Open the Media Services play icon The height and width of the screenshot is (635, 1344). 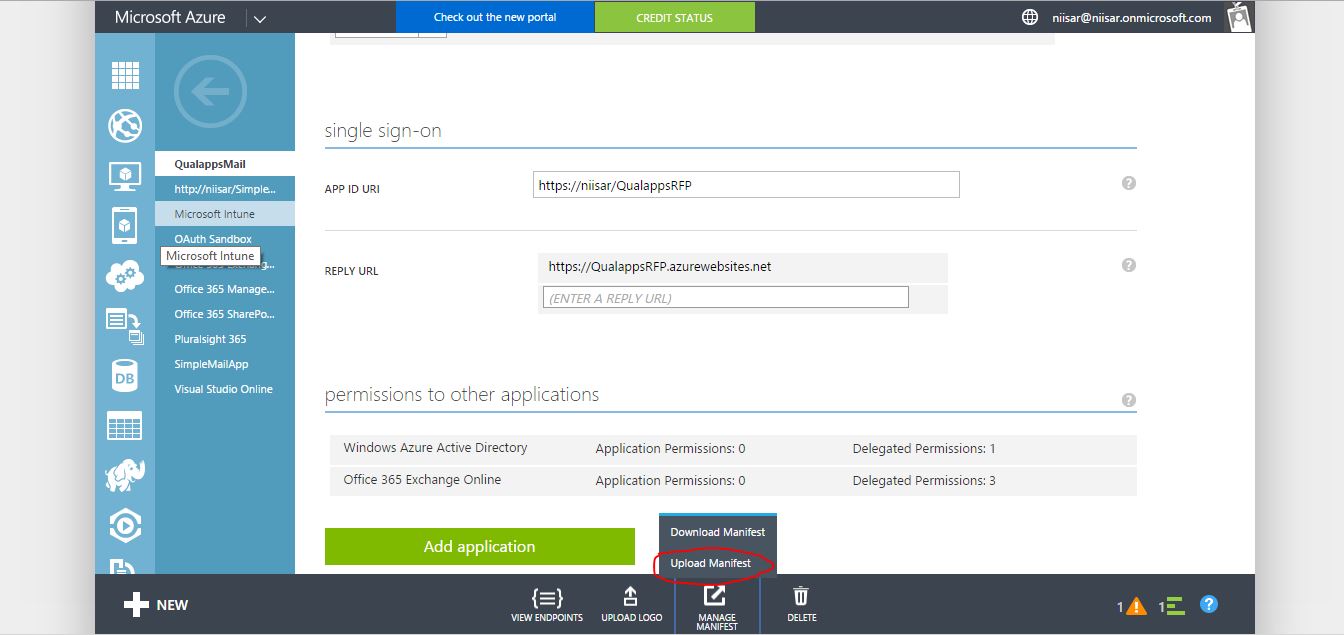(125, 526)
